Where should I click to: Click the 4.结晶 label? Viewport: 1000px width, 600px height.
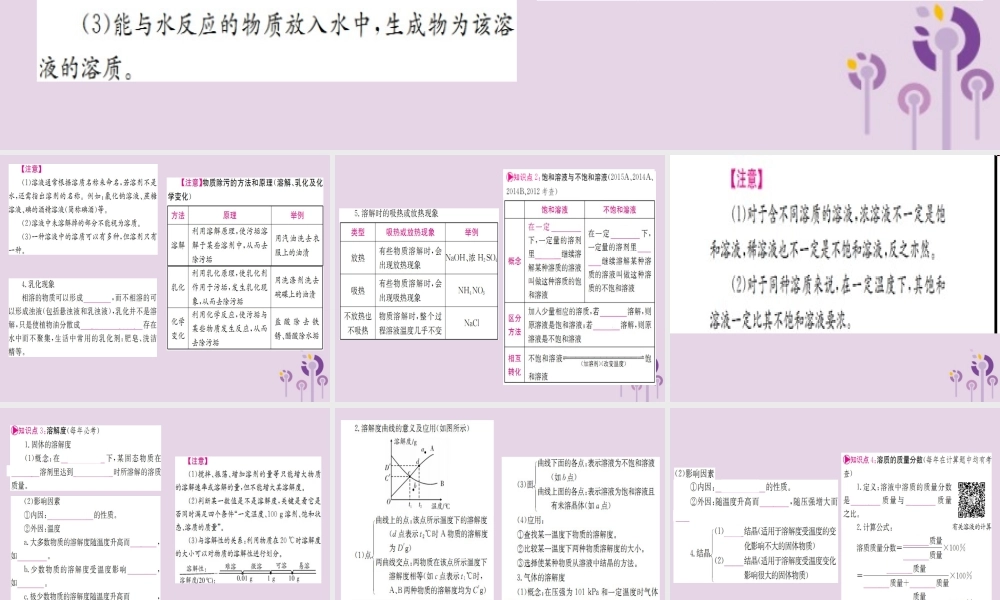(700, 553)
